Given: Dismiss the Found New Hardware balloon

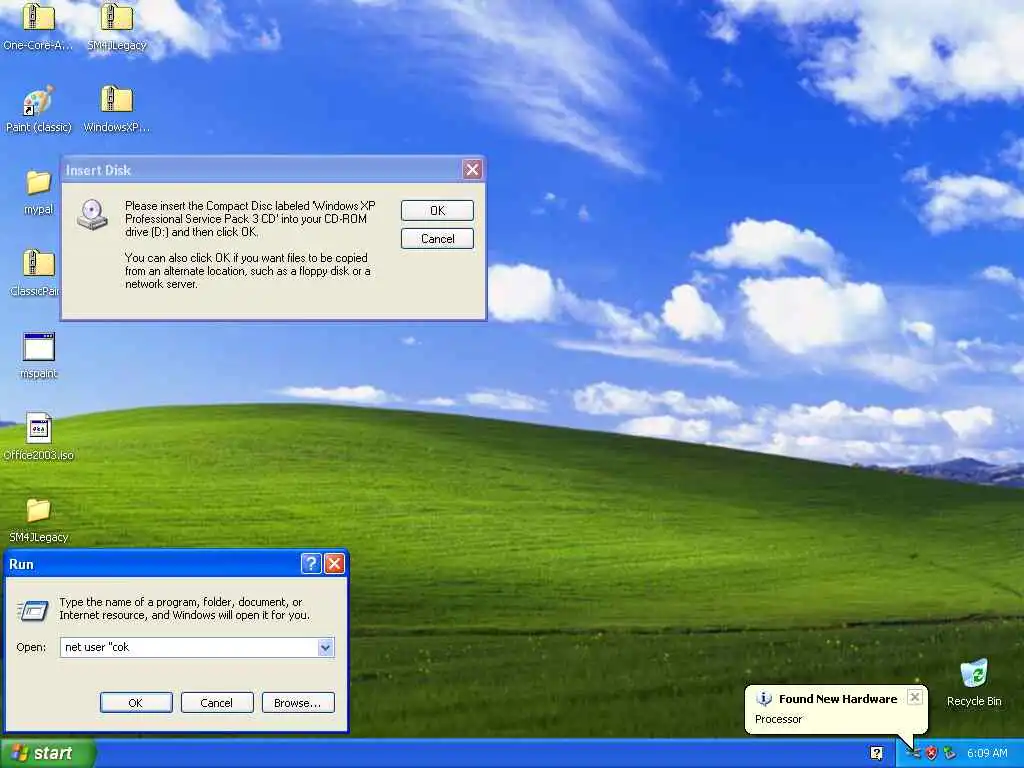Looking at the screenshot, I should pyautogui.click(x=915, y=697).
